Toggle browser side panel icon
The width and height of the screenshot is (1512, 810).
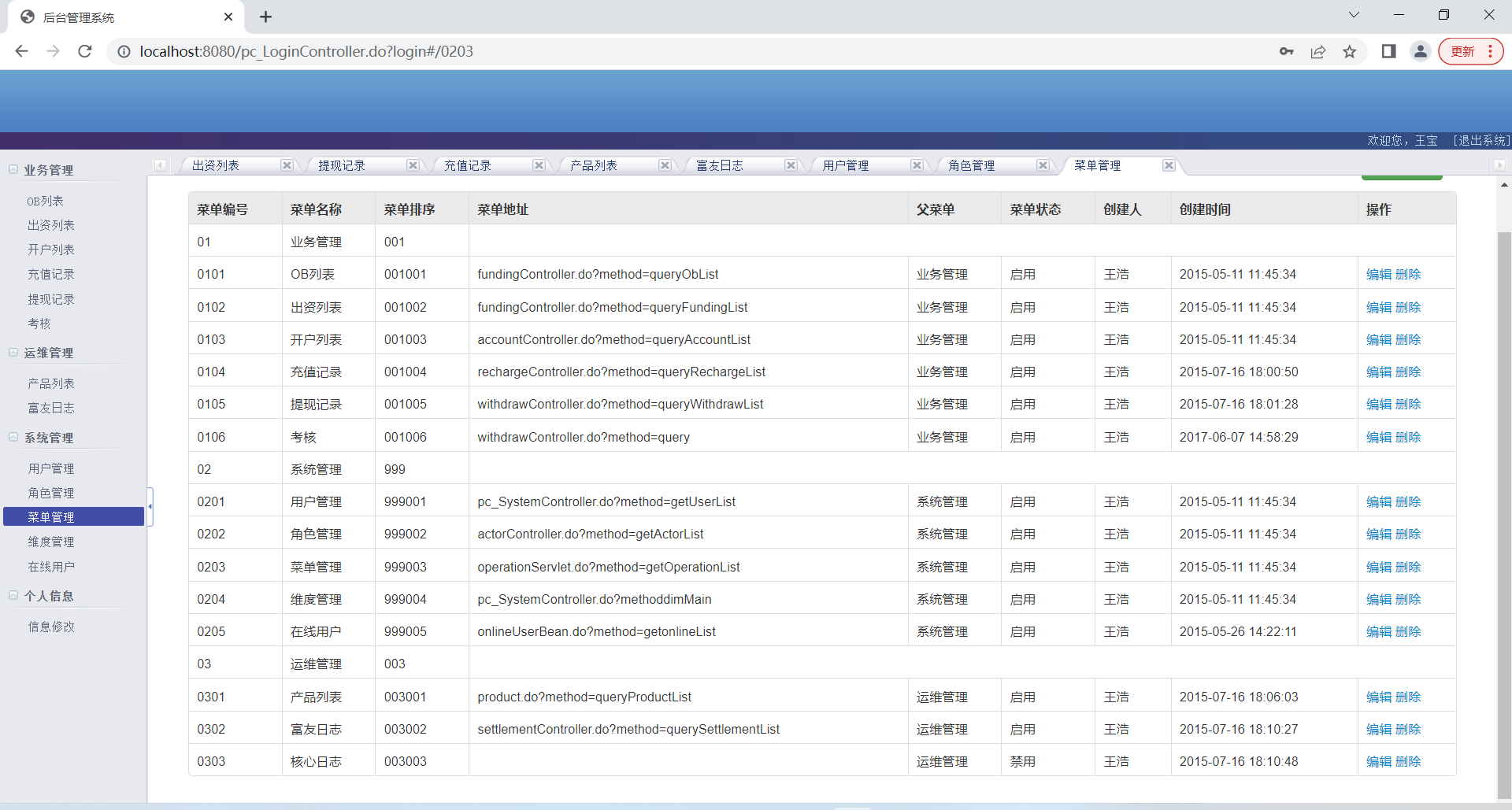1388,51
